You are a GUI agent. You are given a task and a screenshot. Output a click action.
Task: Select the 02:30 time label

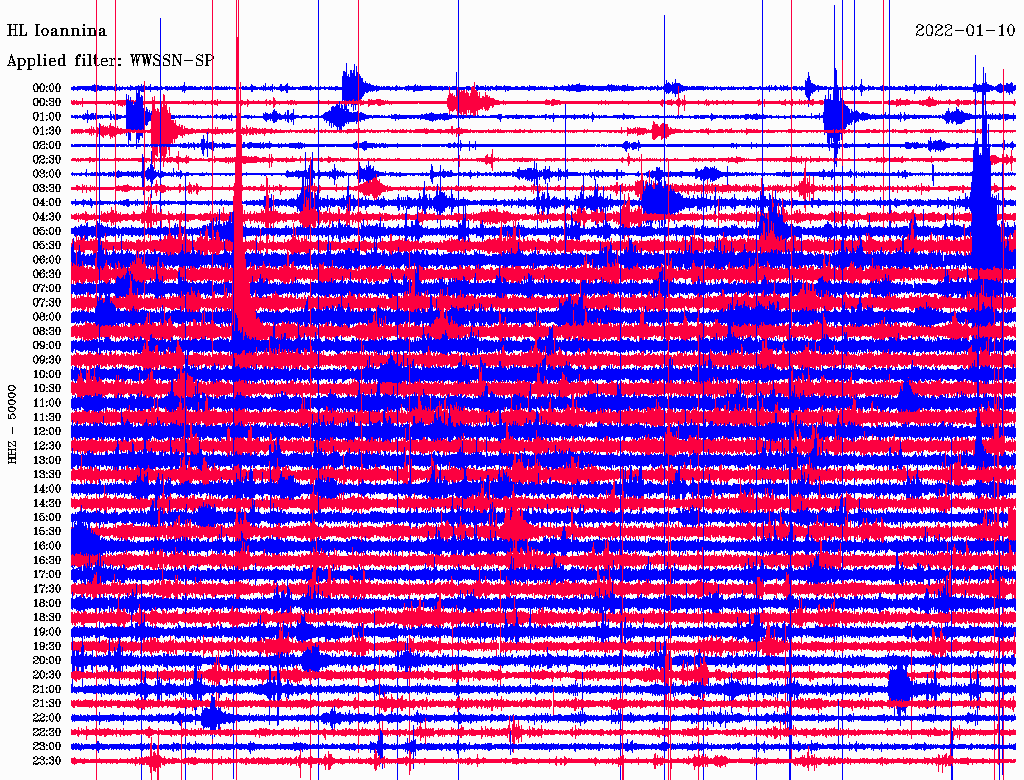coord(47,159)
